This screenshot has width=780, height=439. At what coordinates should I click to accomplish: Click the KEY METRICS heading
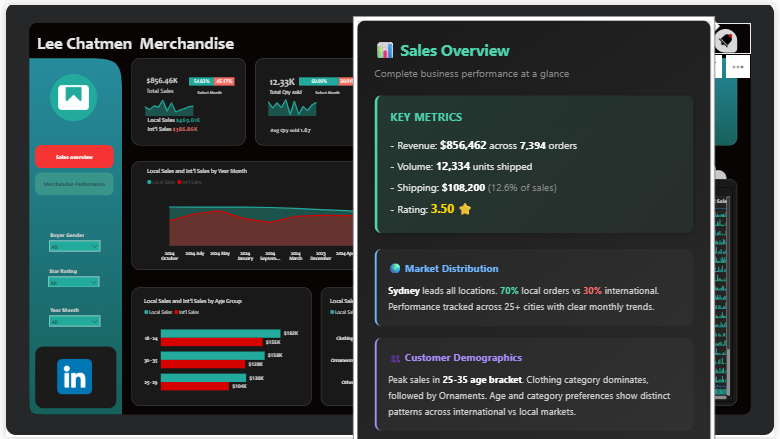tap(426, 117)
